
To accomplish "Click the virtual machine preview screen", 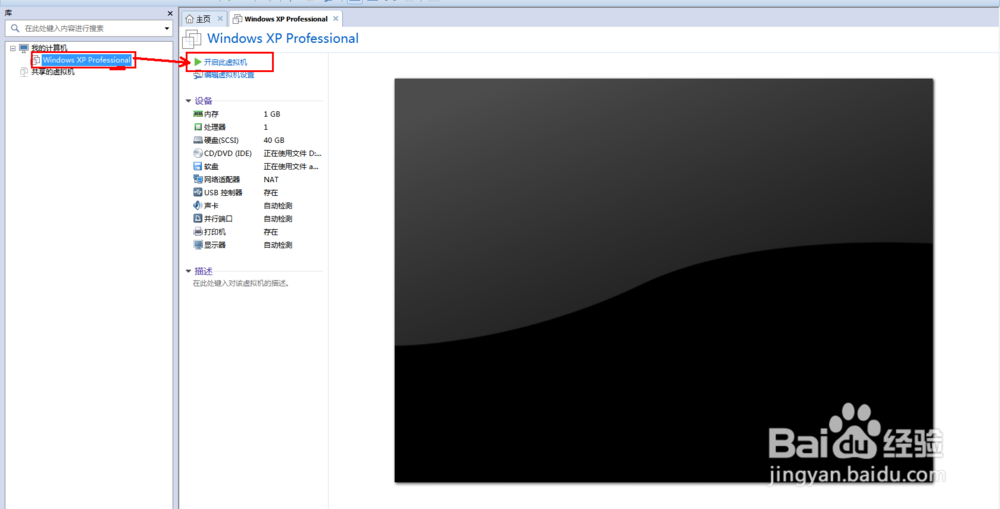I will pos(663,280).
